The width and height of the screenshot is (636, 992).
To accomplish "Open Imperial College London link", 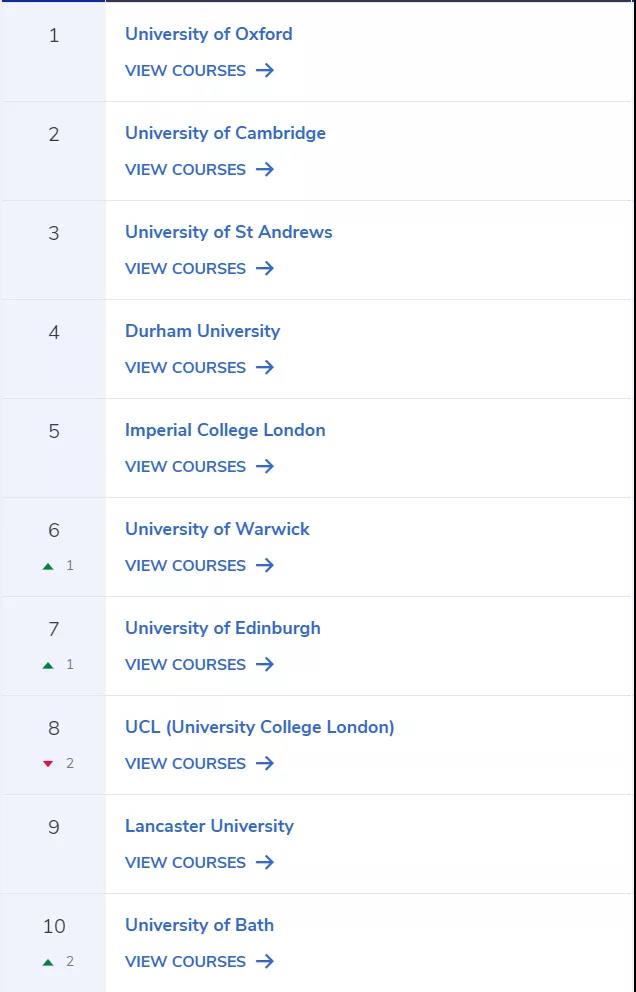I will pyautogui.click(x=225, y=430).
